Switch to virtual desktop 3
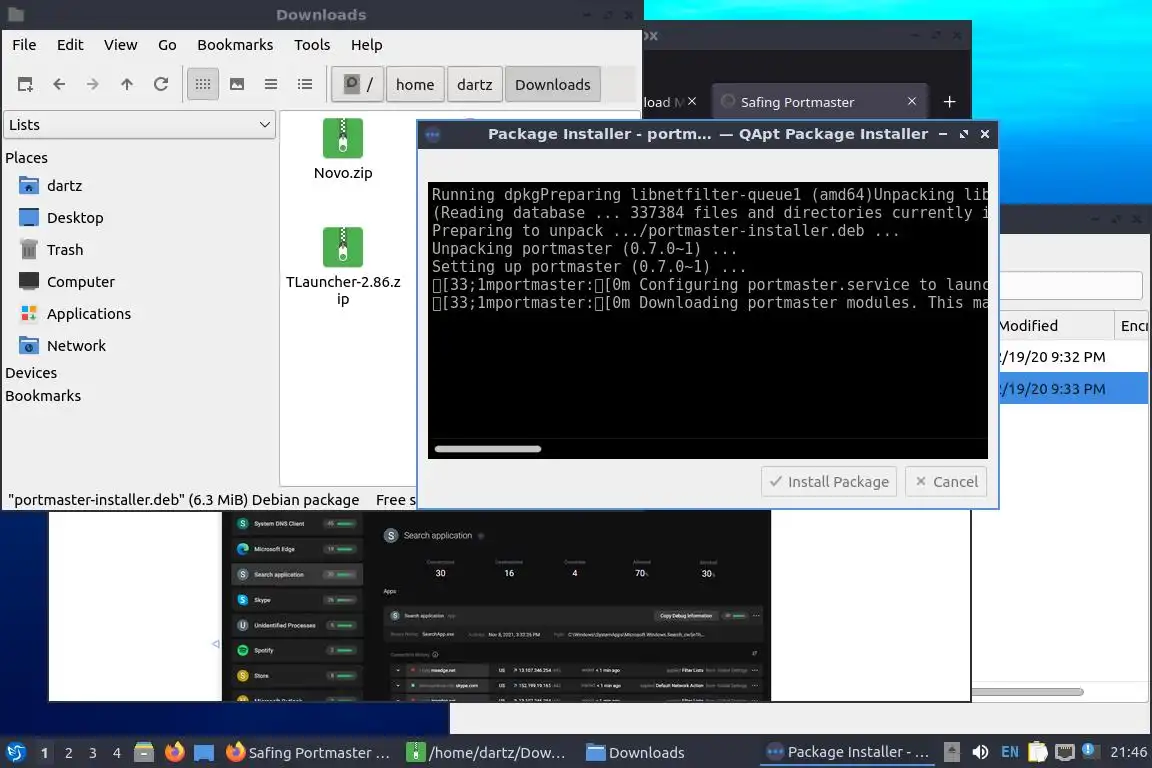 tap(93, 753)
